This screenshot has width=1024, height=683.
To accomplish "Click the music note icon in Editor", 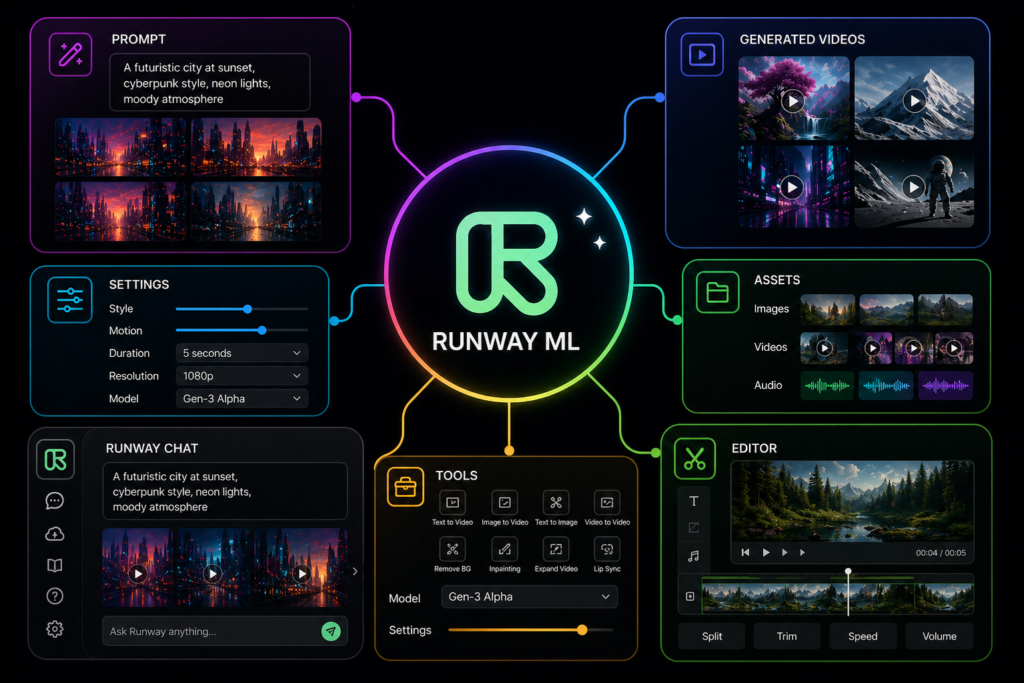I will (x=694, y=556).
